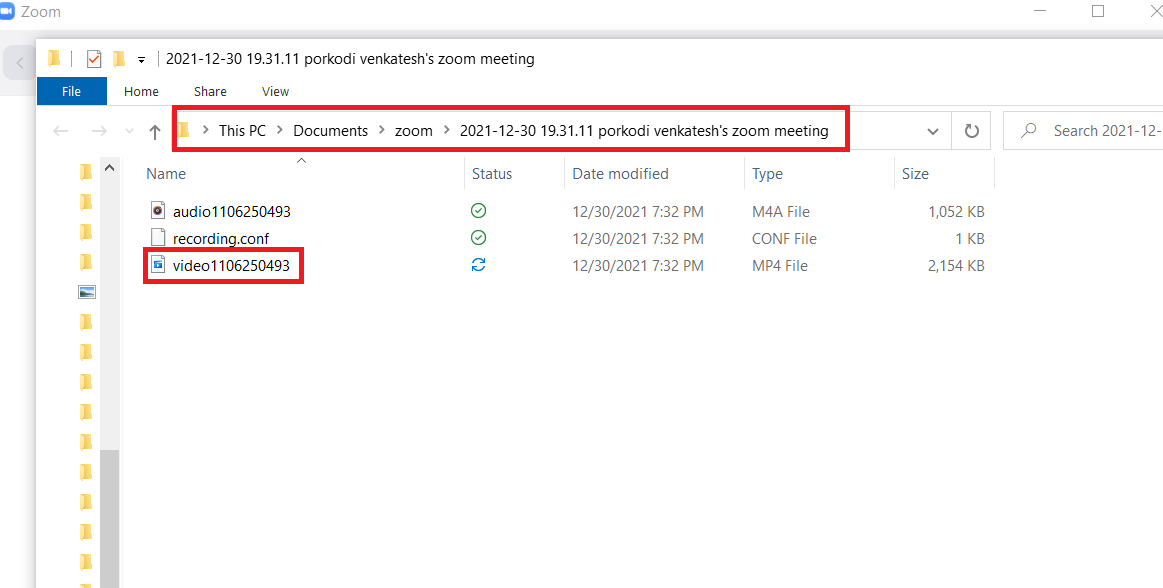The width and height of the screenshot is (1163, 588).
Task: Expand the Recent locations dropdown arrow
Action: pyautogui.click(x=129, y=131)
